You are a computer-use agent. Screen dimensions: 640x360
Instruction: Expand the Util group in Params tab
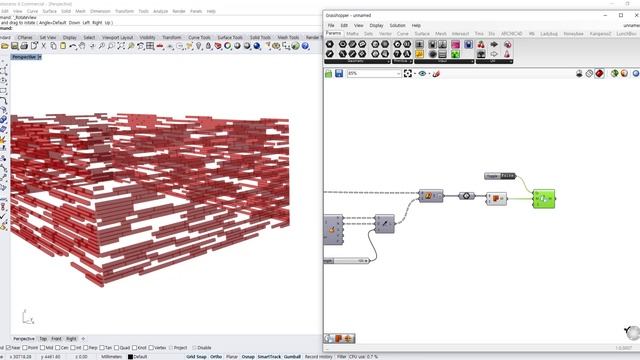pos(511,61)
